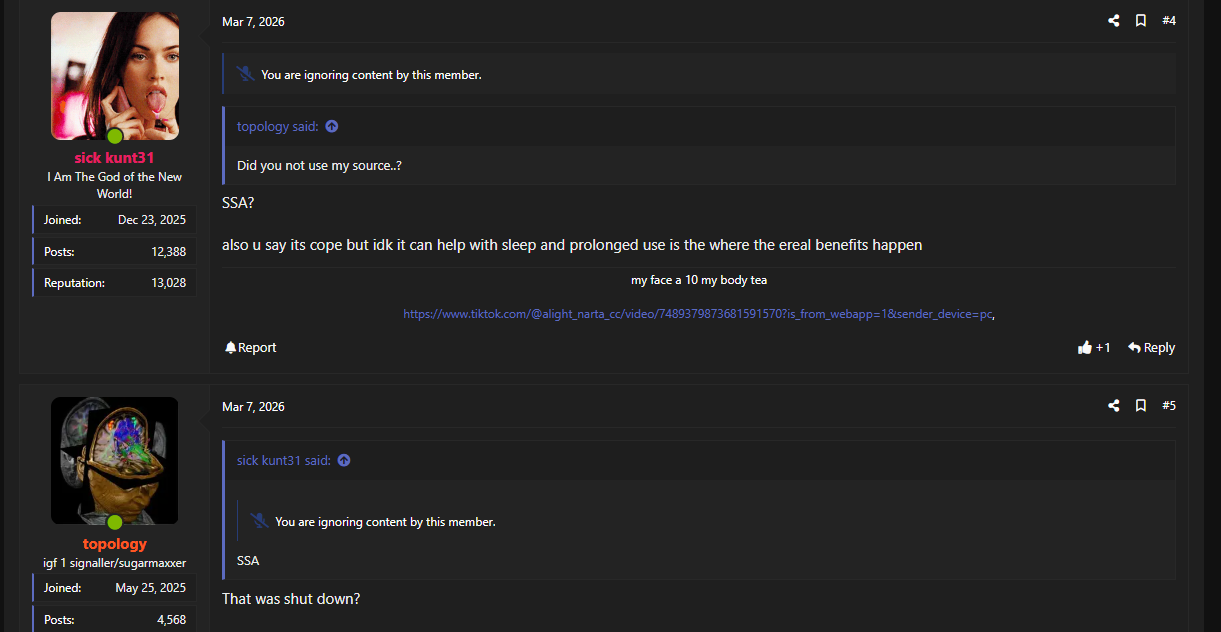View topology's brain avatar image

pos(115,460)
